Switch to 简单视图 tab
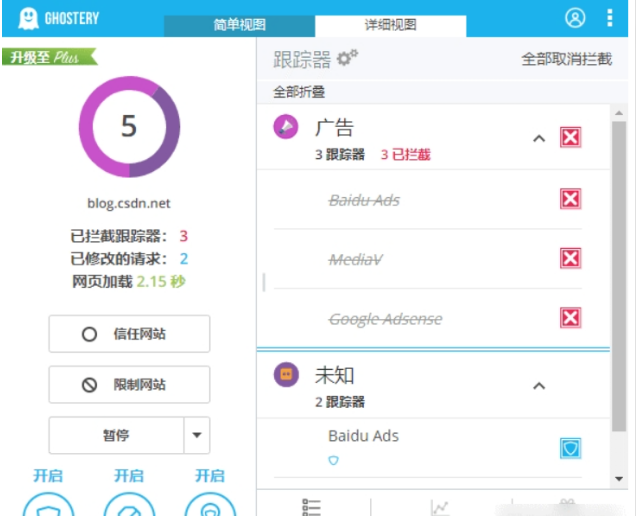Image resolution: width=642 pixels, height=516 pixels. [x=239, y=25]
